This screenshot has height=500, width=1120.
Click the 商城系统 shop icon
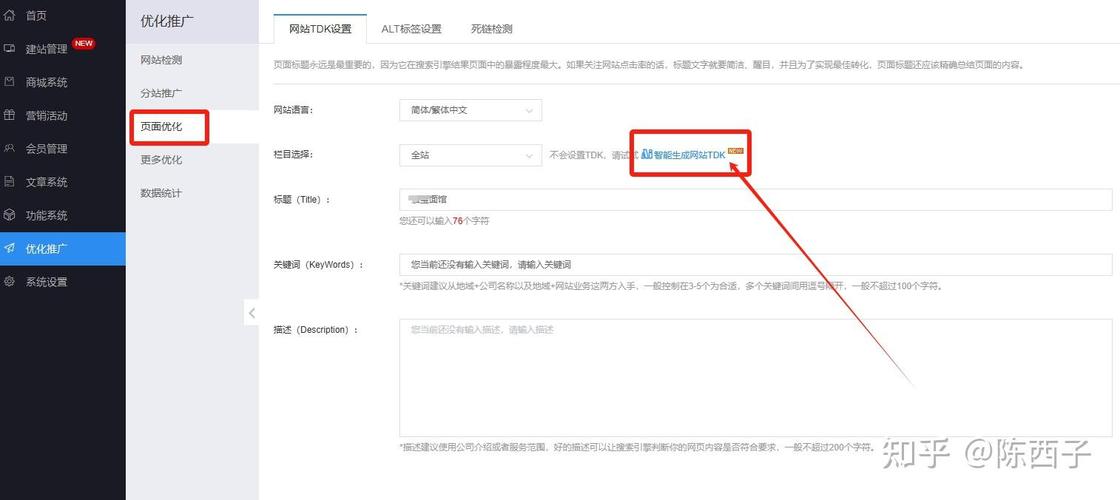point(9,82)
